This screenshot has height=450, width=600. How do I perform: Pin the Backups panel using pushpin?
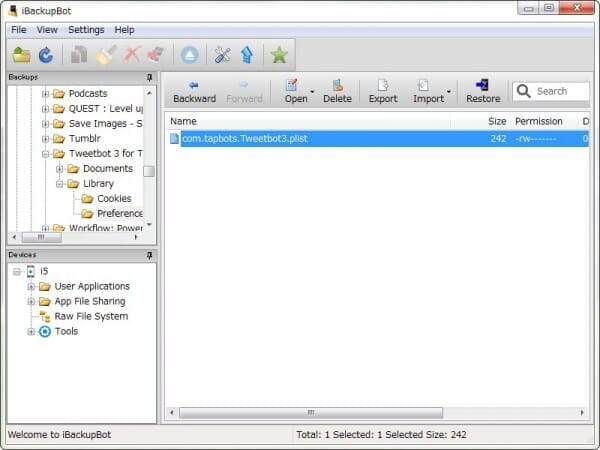pyautogui.click(x=149, y=77)
